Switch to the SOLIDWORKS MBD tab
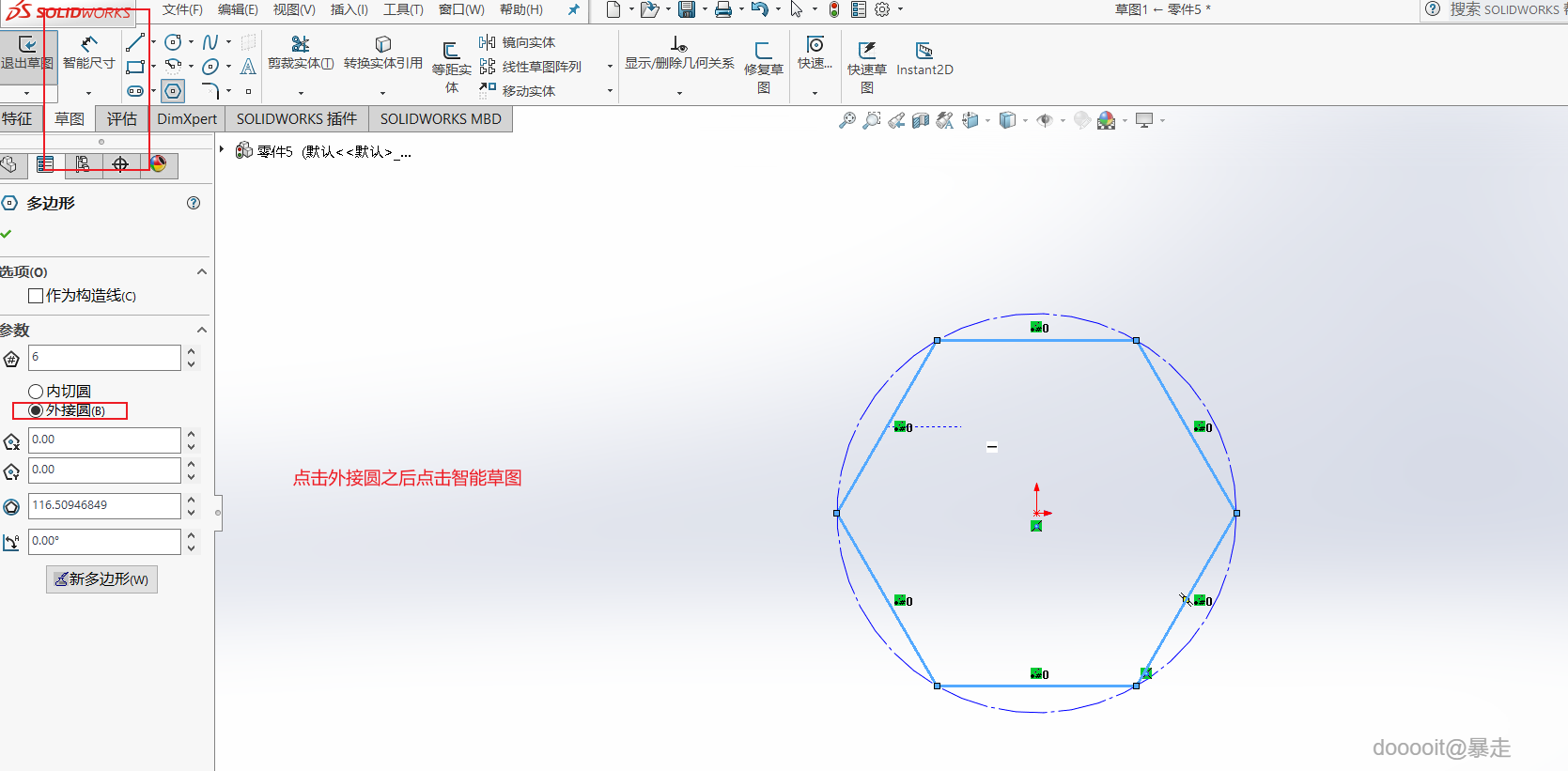The height and width of the screenshot is (771, 1568). pyautogui.click(x=441, y=119)
